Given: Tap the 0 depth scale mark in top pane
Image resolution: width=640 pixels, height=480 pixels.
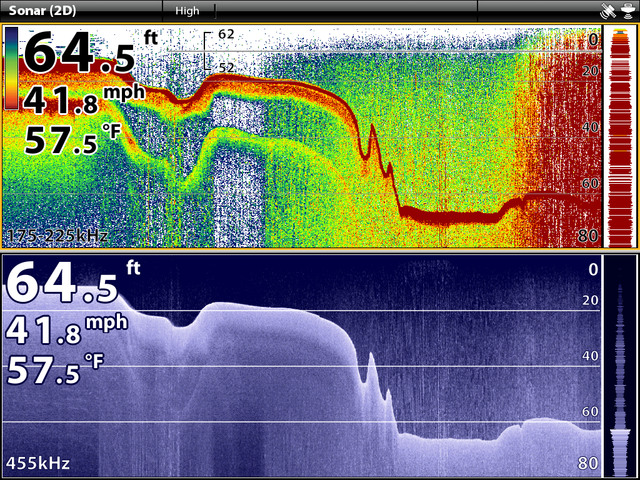Looking at the screenshot, I should pyautogui.click(x=593, y=40).
